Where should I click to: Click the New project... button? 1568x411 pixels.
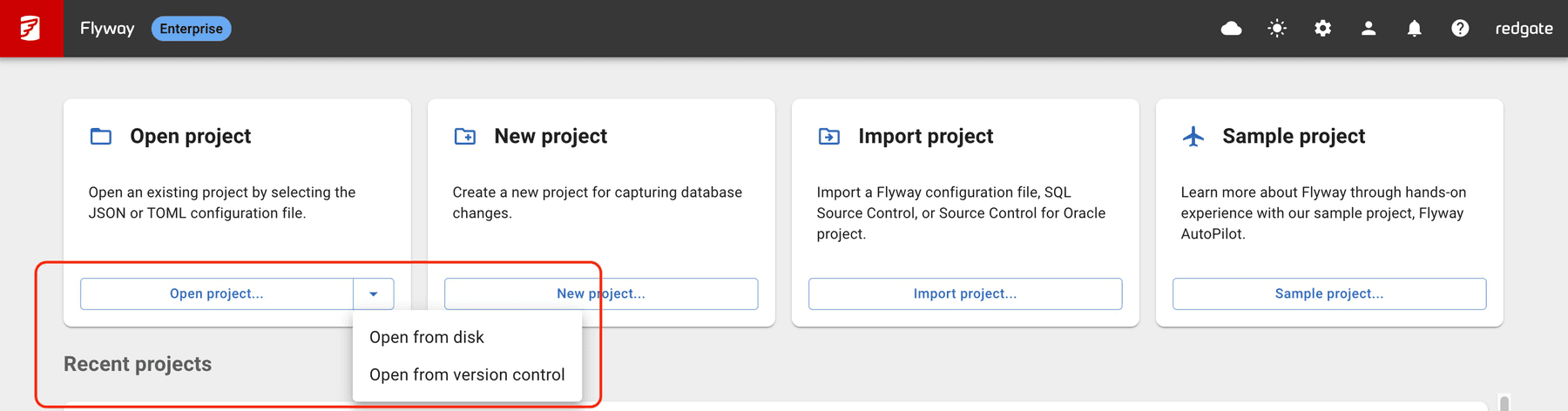coord(601,294)
